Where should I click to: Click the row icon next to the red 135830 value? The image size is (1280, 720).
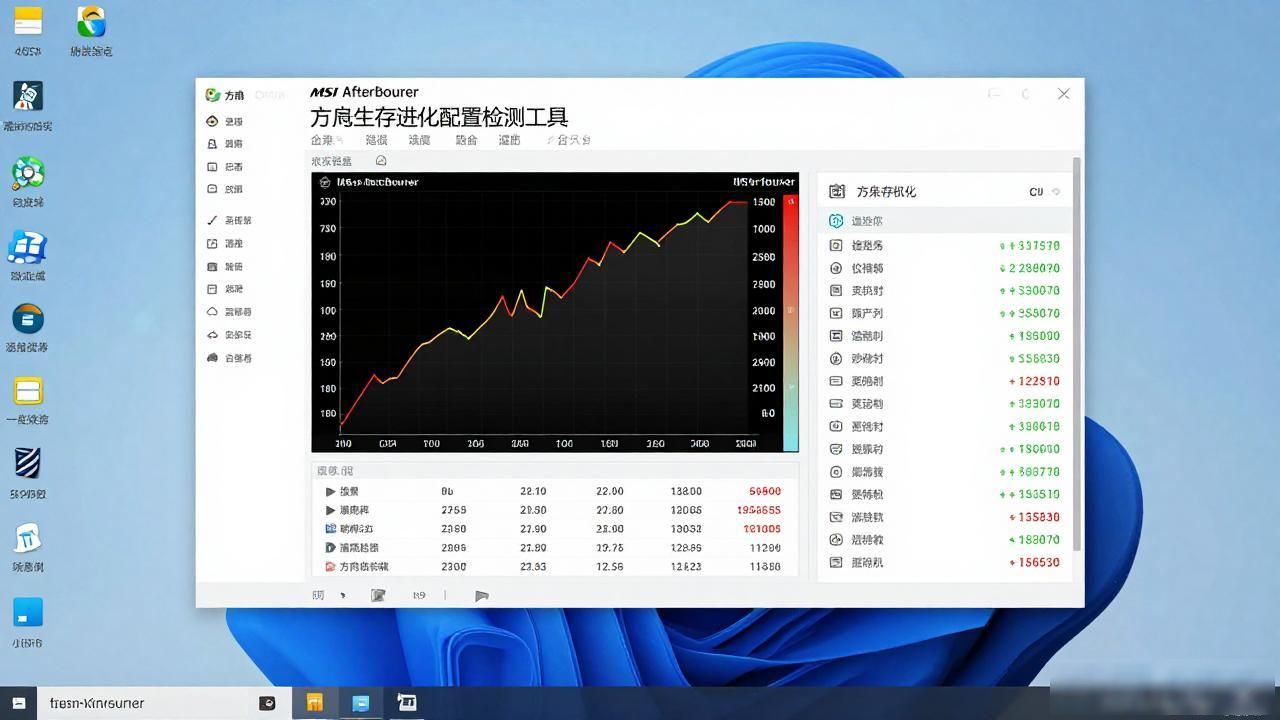[x=836, y=517]
